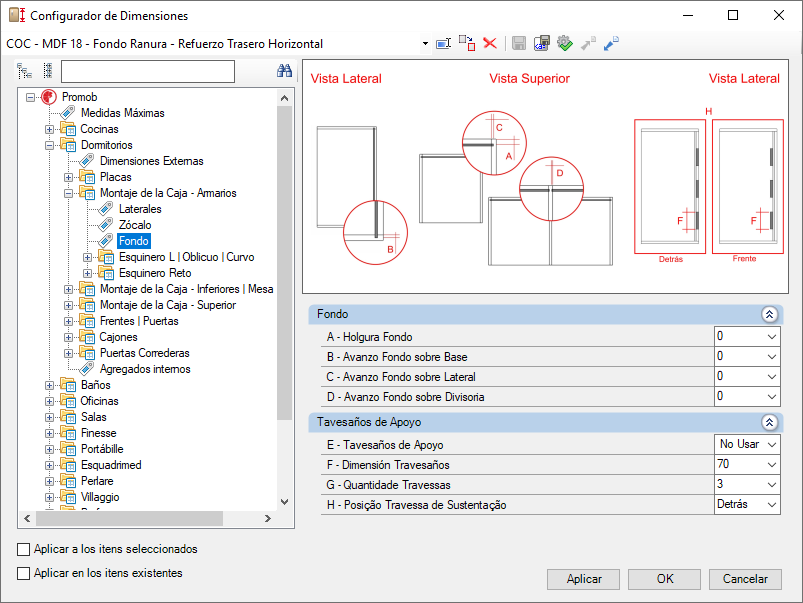Select the Perlare tree item
Screen dimensions: 803x603
(97, 481)
